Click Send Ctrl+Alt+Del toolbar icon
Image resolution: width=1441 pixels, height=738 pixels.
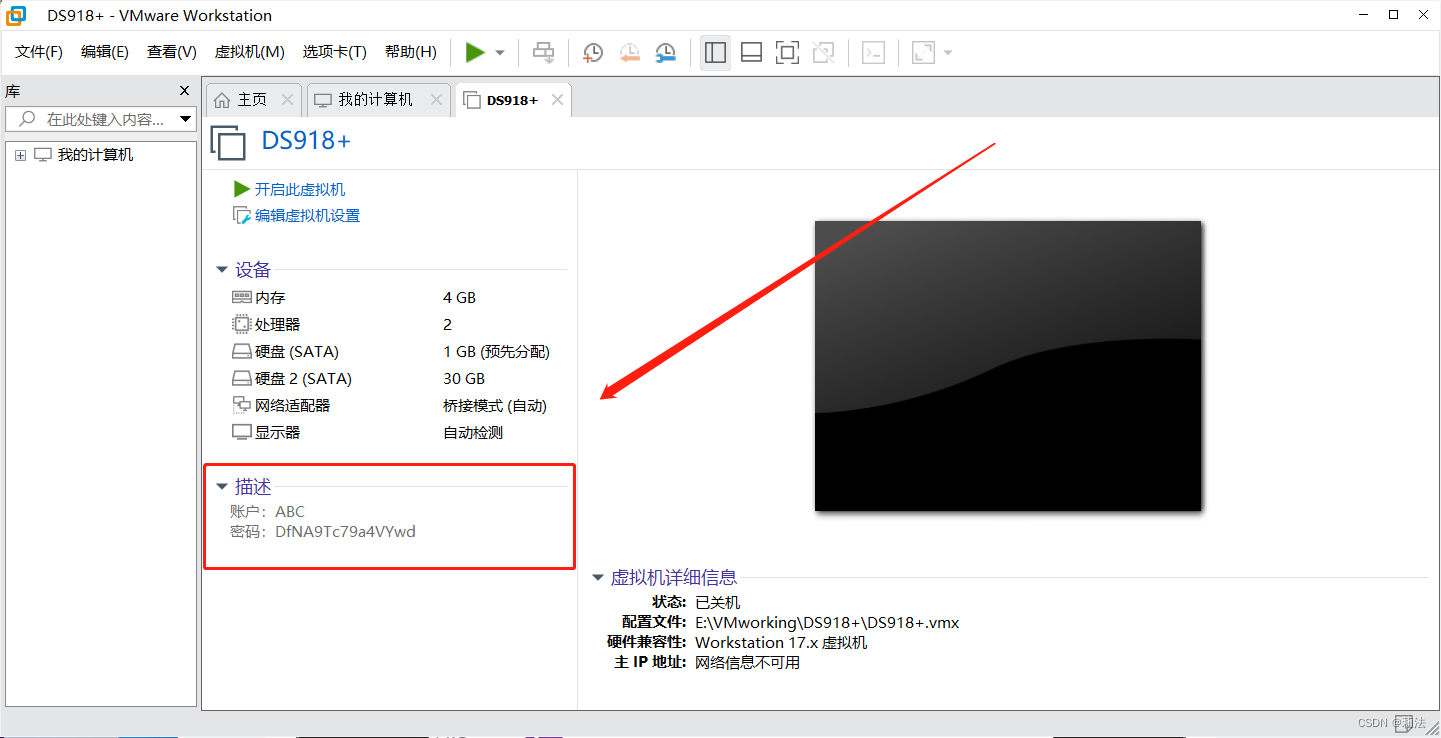click(543, 52)
